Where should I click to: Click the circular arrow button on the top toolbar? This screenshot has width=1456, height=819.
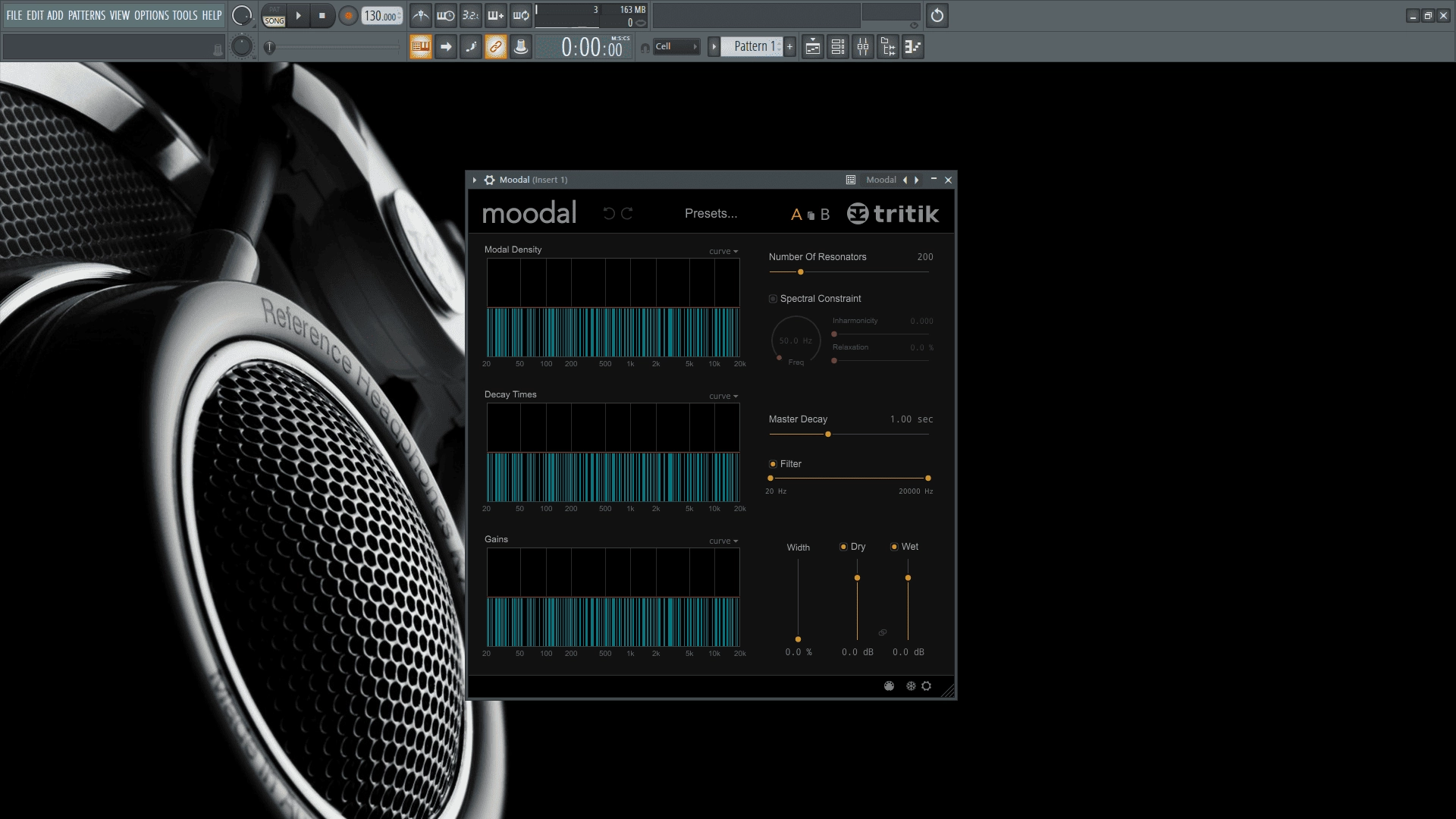(937, 16)
